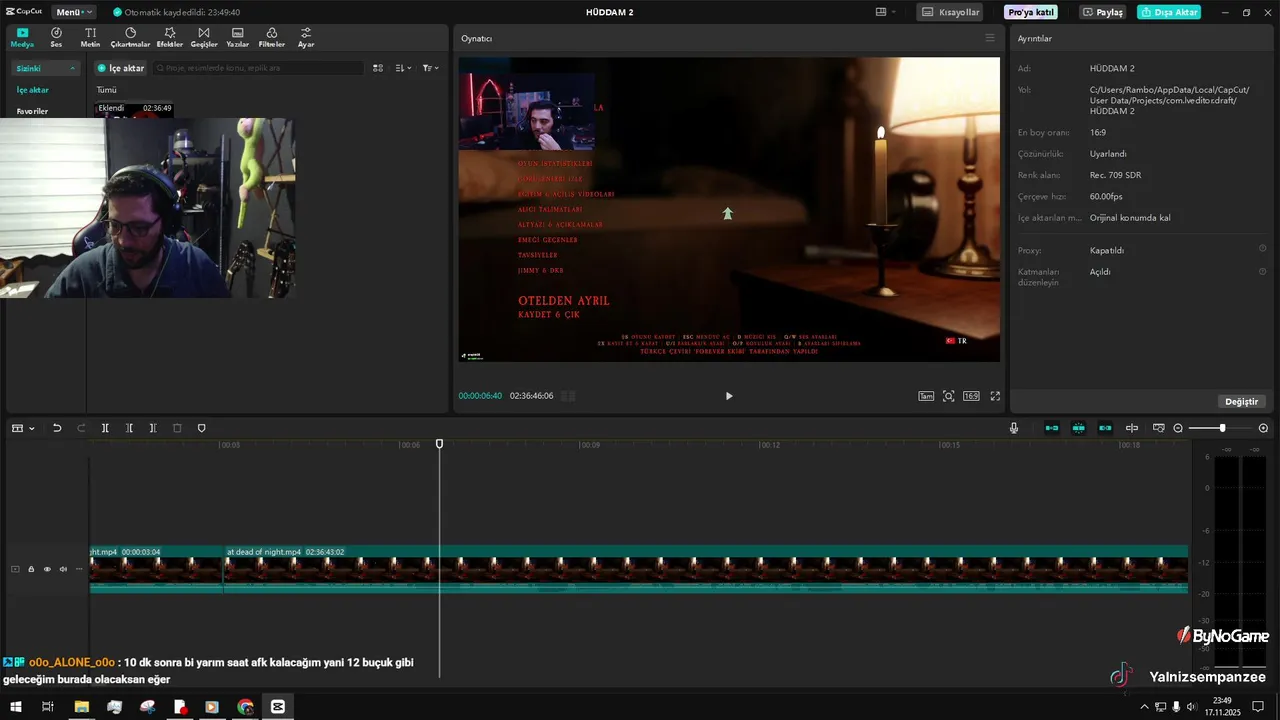Open File Explorer from the taskbar

(81, 707)
